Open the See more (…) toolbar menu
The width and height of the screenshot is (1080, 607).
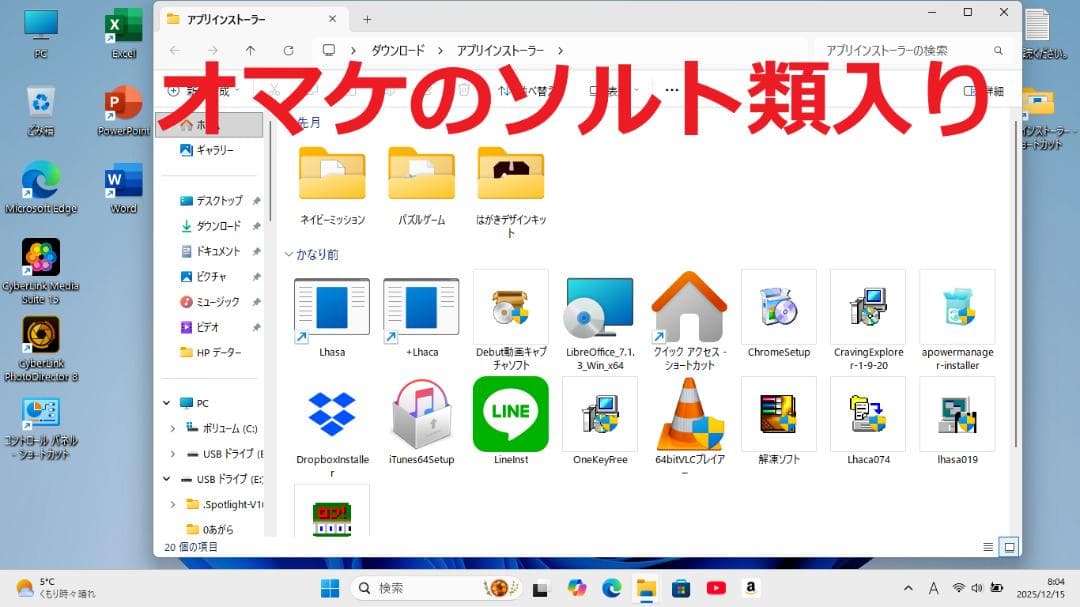(x=672, y=90)
